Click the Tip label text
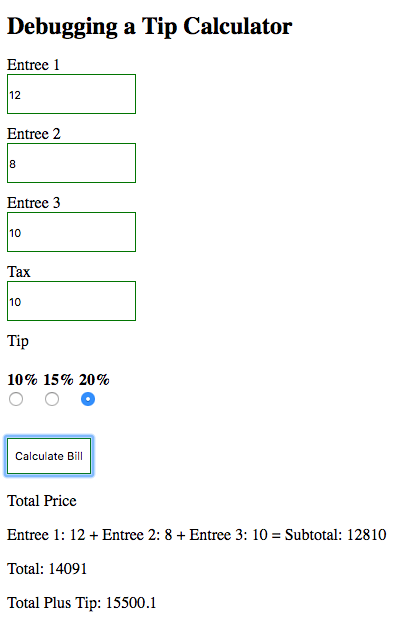The image size is (416, 638). 18,341
